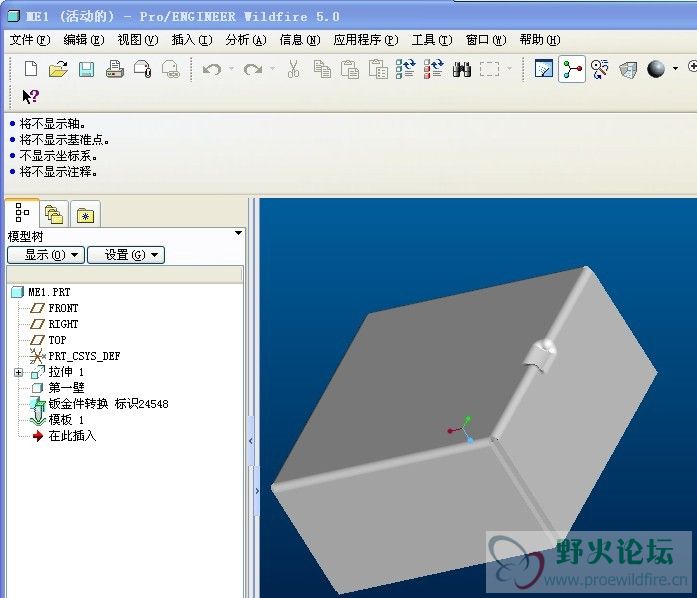Click the model tree filter input bar
The width and height of the screenshot is (697, 598).
(124, 273)
